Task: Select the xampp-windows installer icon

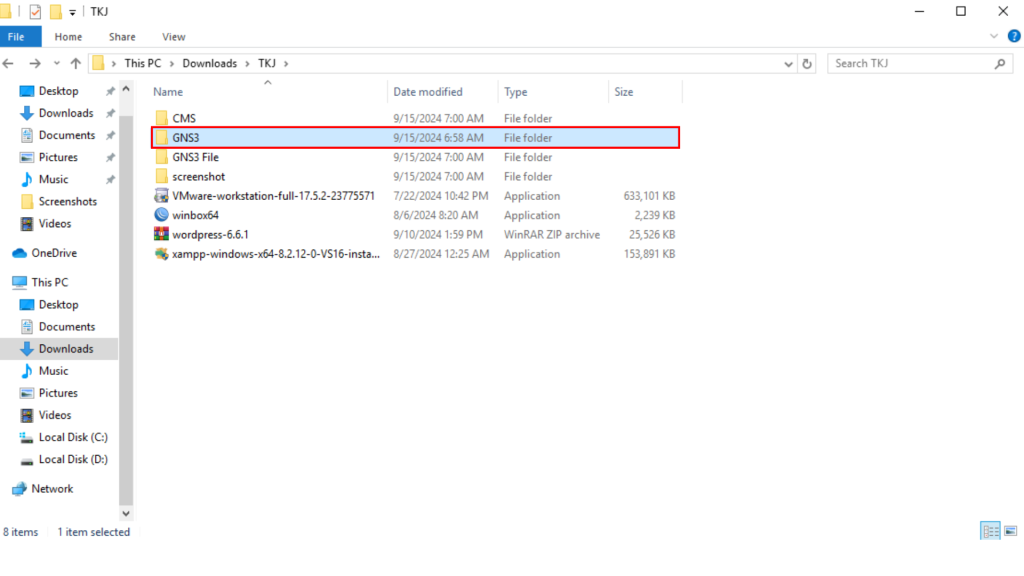Action: pos(161,254)
